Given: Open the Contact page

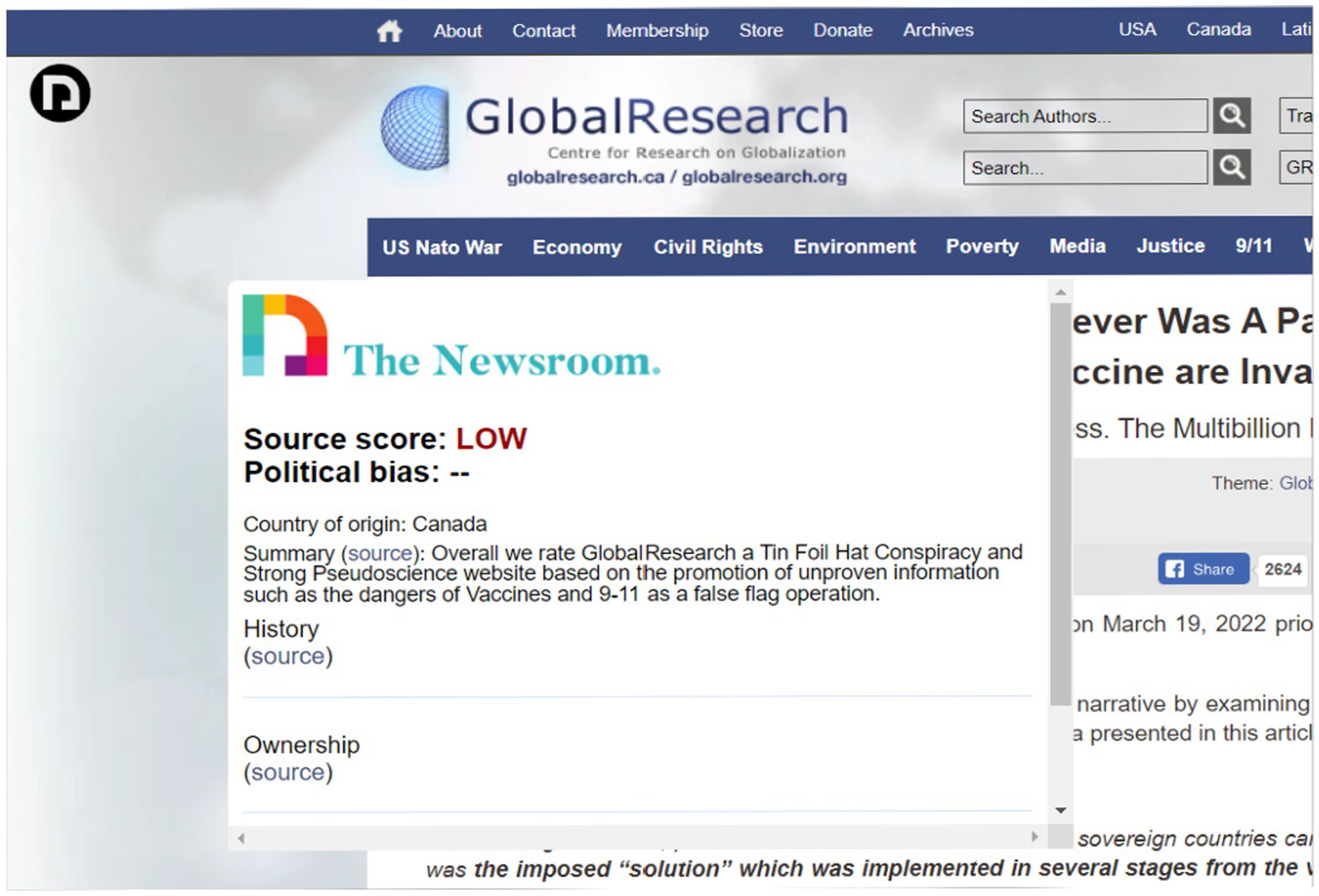Looking at the screenshot, I should click(x=544, y=31).
